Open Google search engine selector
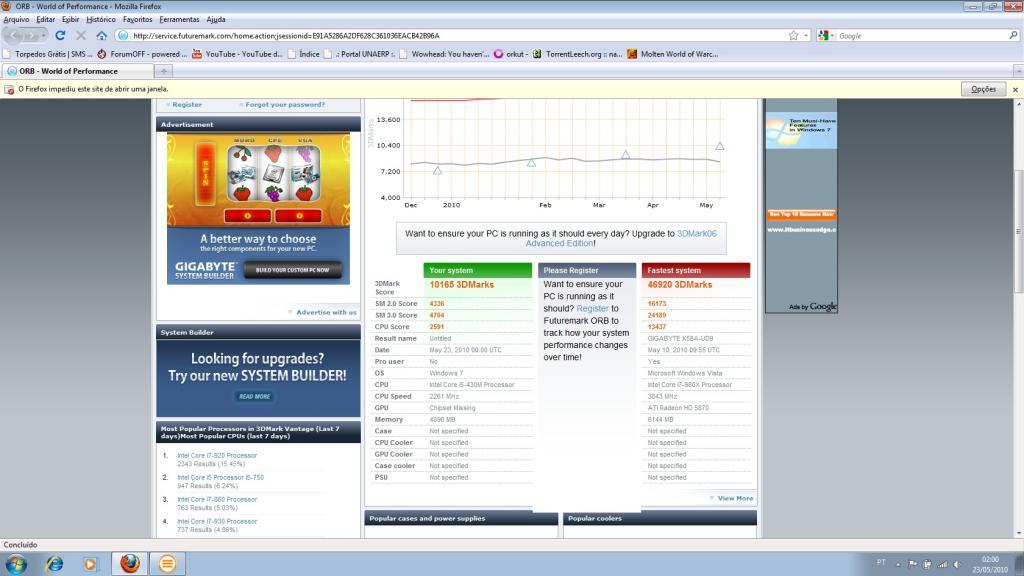 coord(824,36)
